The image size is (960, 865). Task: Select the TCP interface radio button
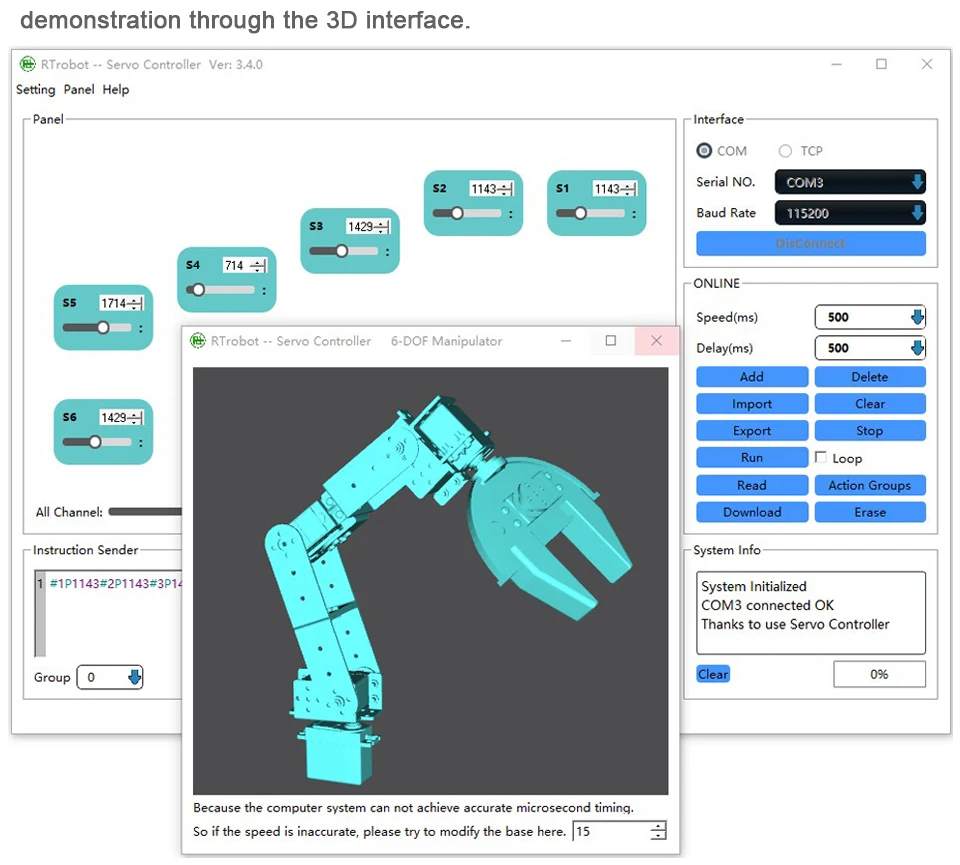785,151
